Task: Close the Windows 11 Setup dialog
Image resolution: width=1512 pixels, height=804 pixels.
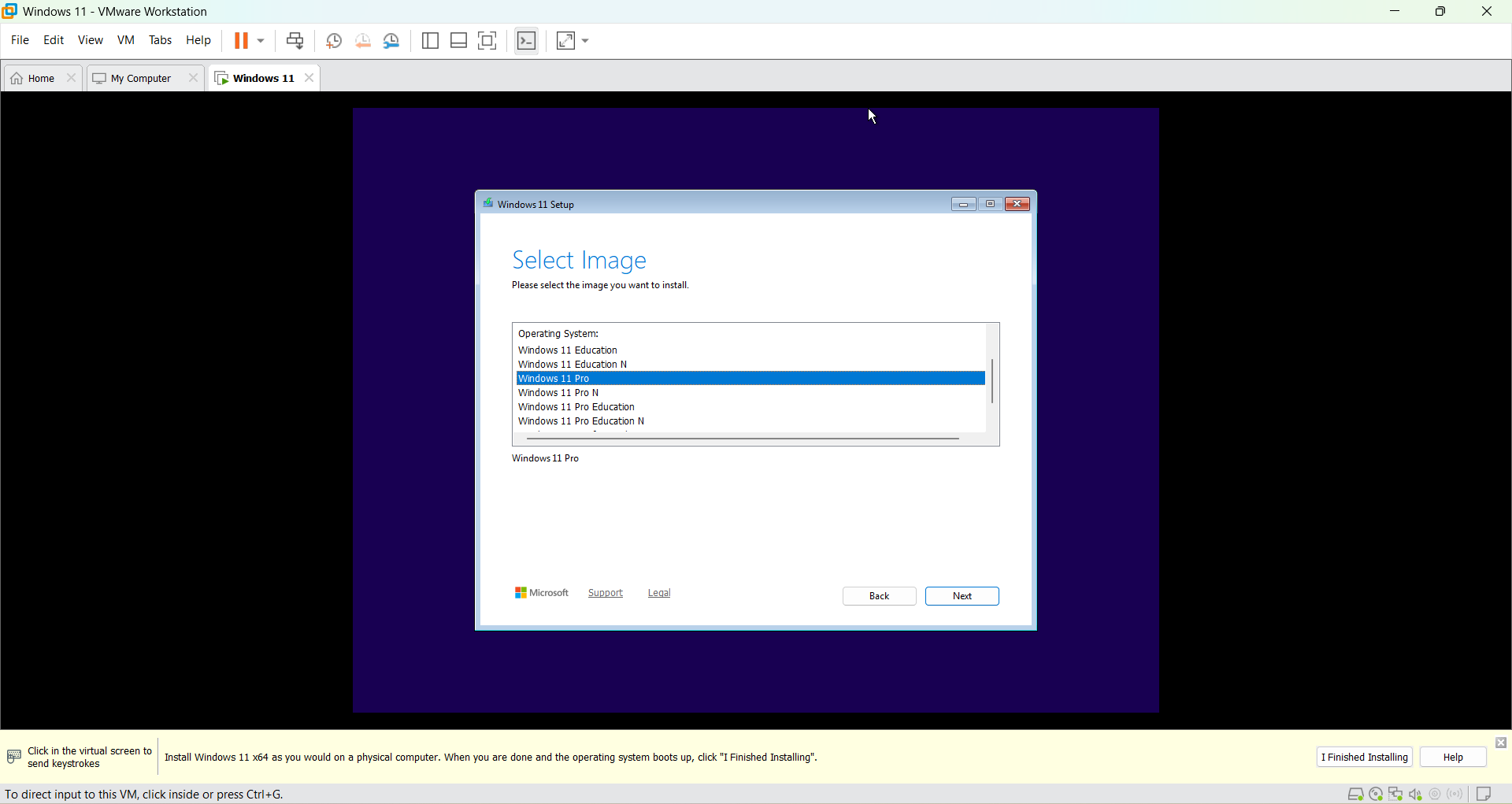Action: [1017, 204]
